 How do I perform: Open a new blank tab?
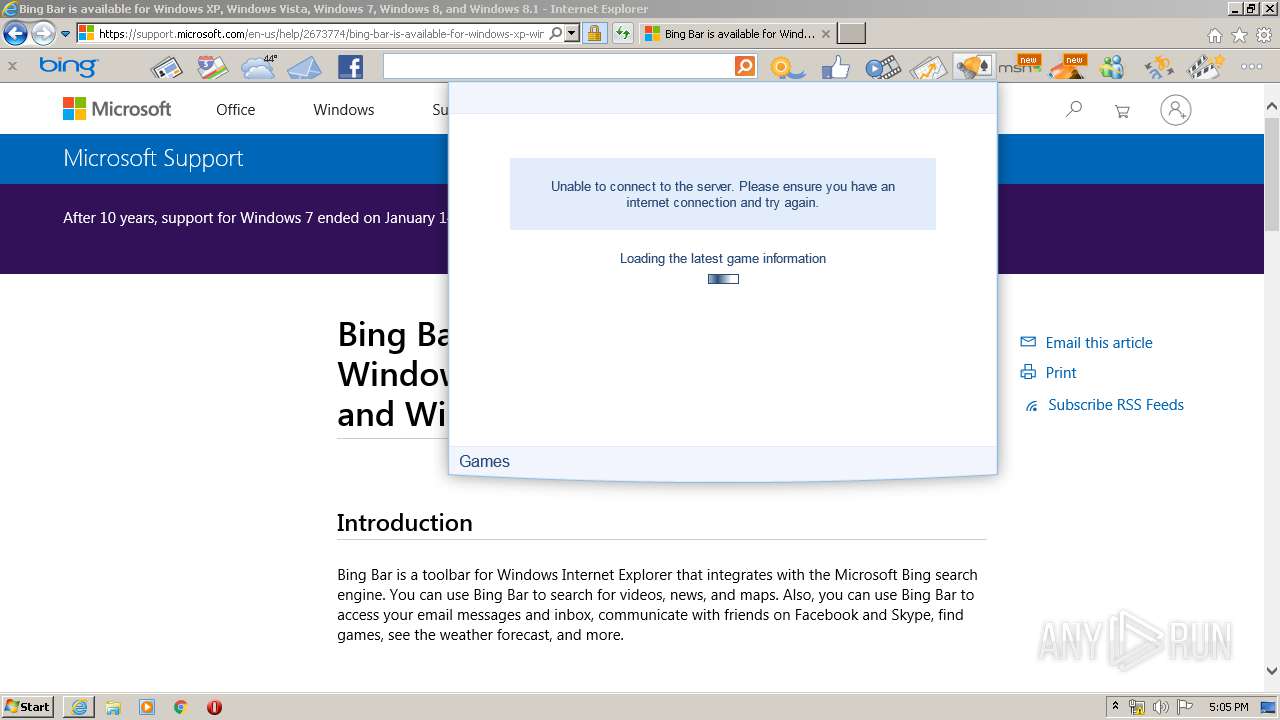(x=851, y=34)
